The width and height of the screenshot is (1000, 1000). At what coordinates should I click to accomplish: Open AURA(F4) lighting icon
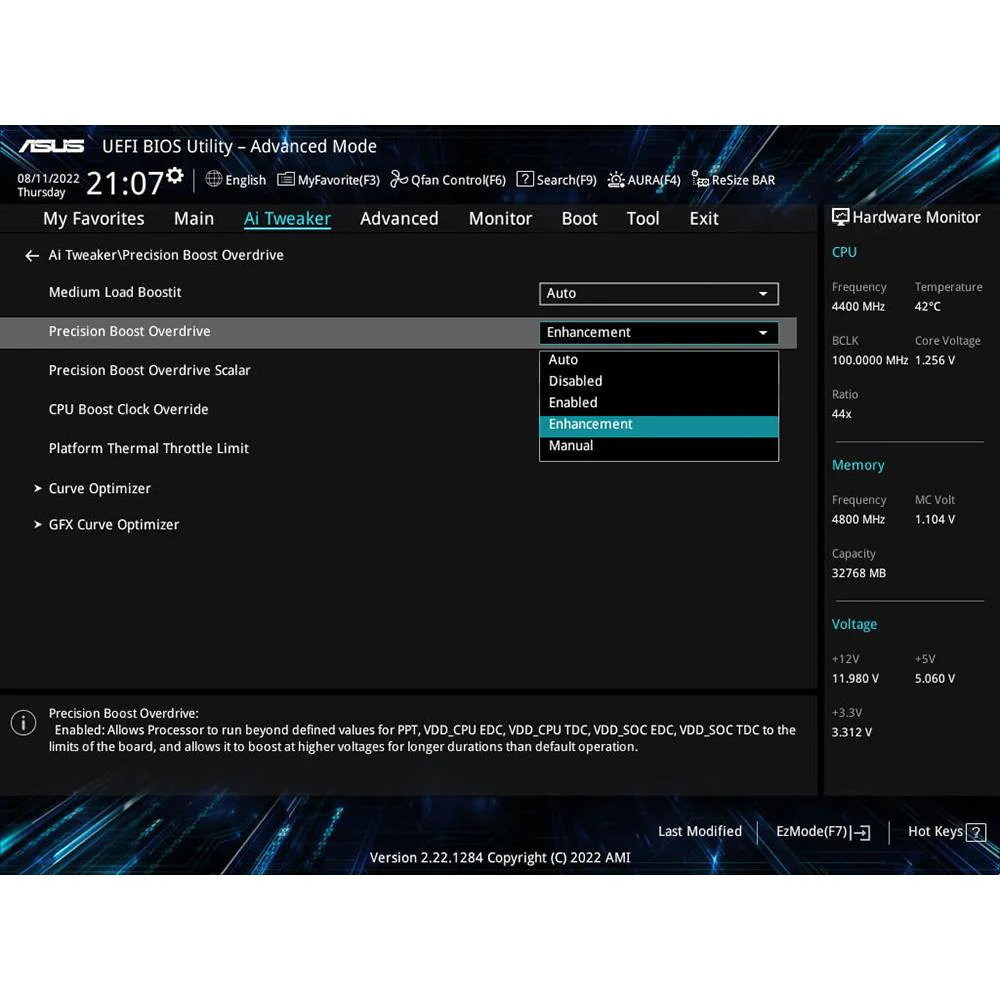click(615, 180)
